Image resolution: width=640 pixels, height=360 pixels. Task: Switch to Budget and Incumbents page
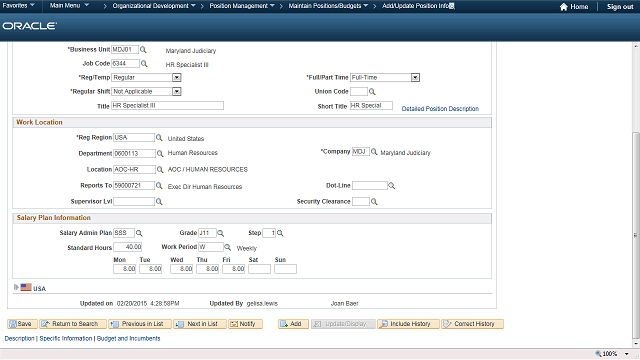coord(129,338)
